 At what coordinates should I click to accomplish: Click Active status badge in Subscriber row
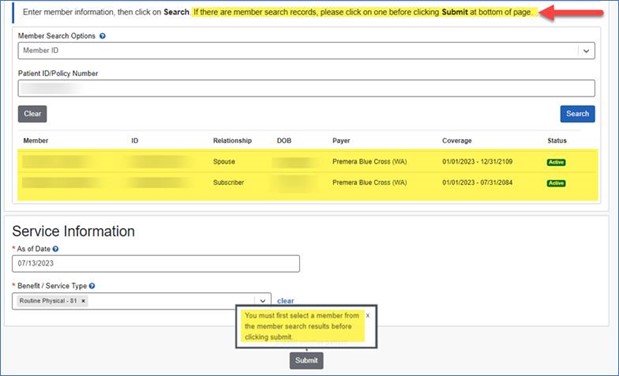[x=556, y=183]
